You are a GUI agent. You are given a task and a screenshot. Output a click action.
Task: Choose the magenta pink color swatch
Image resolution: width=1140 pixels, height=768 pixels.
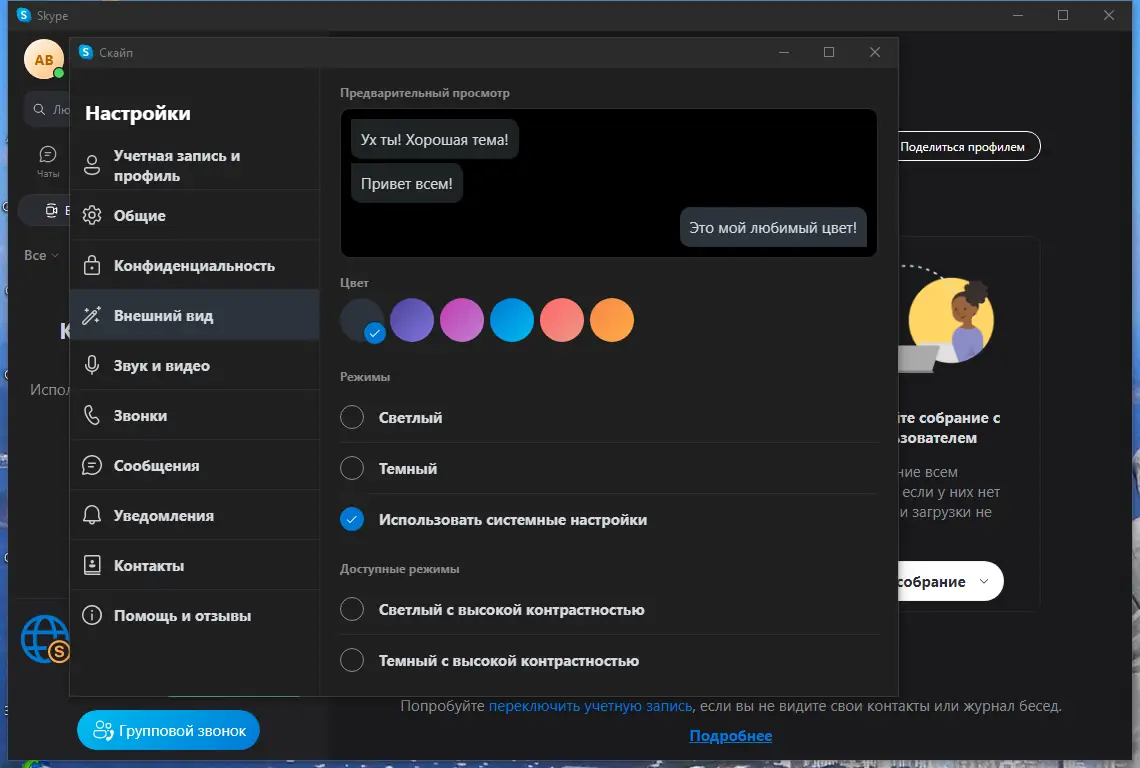coord(462,320)
